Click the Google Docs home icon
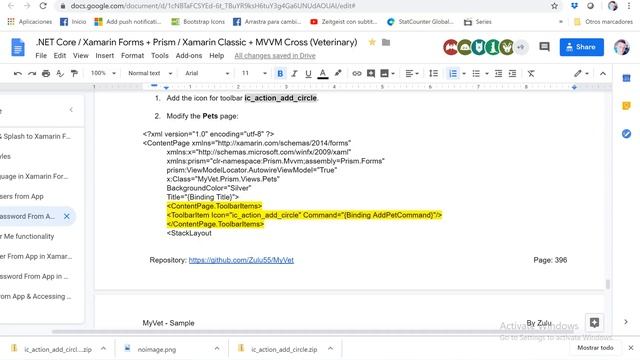This screenshot has width=640, height=360. (x=18, y=47)
